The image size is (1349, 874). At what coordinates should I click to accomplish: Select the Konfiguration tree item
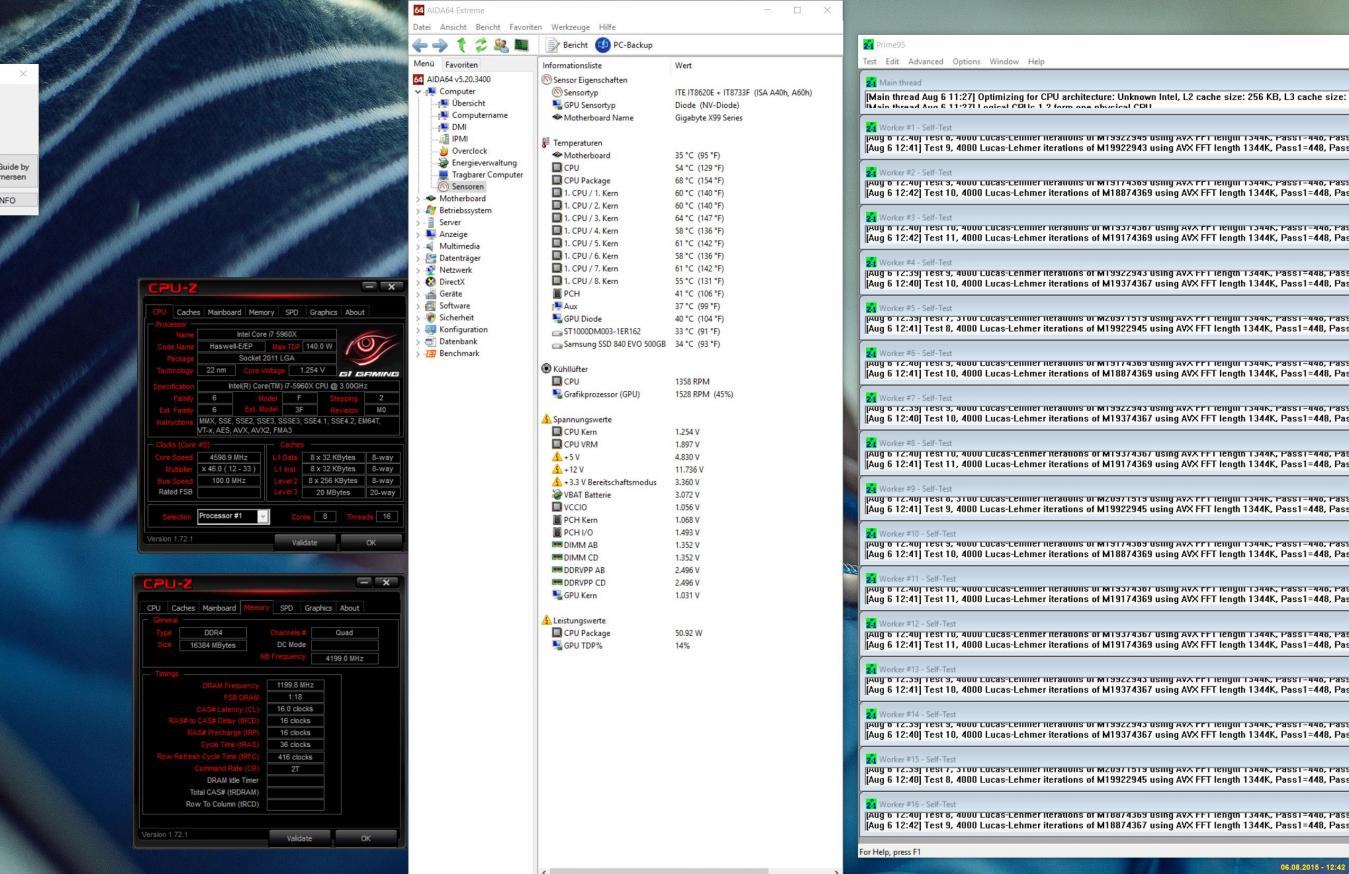[x=456, y=329]
